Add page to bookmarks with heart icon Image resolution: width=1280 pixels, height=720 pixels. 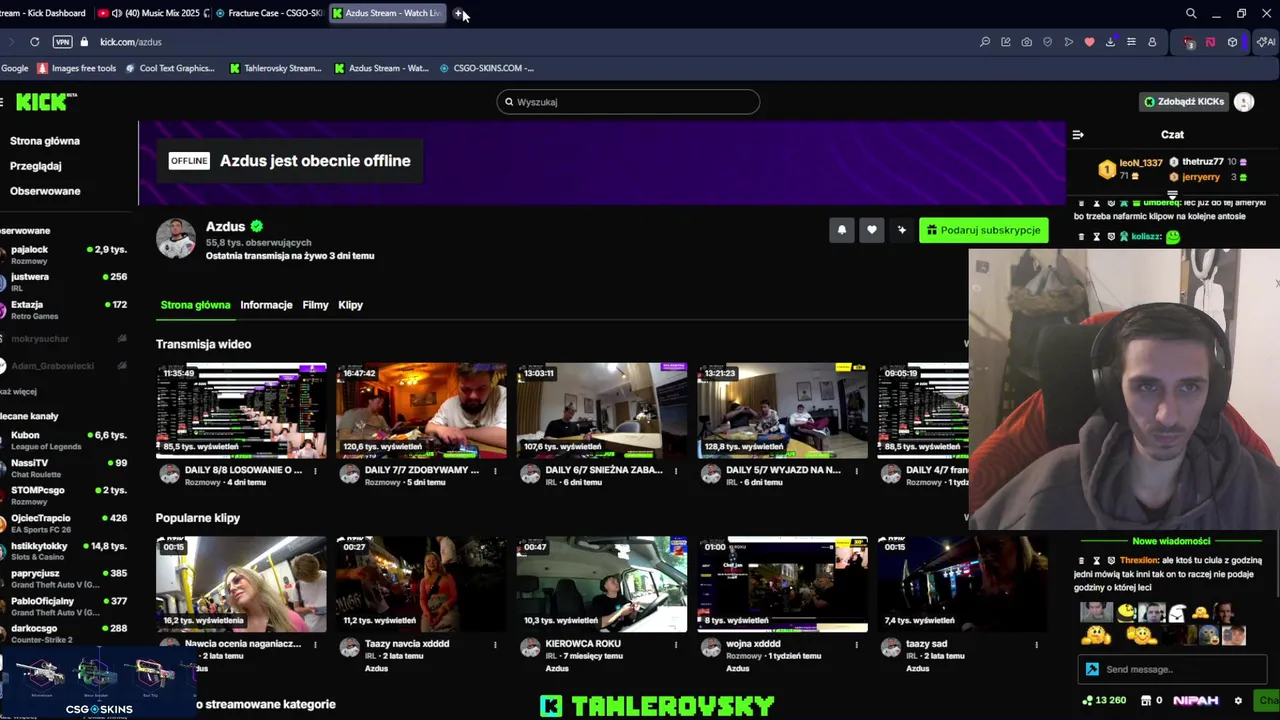pos(1089,42)
